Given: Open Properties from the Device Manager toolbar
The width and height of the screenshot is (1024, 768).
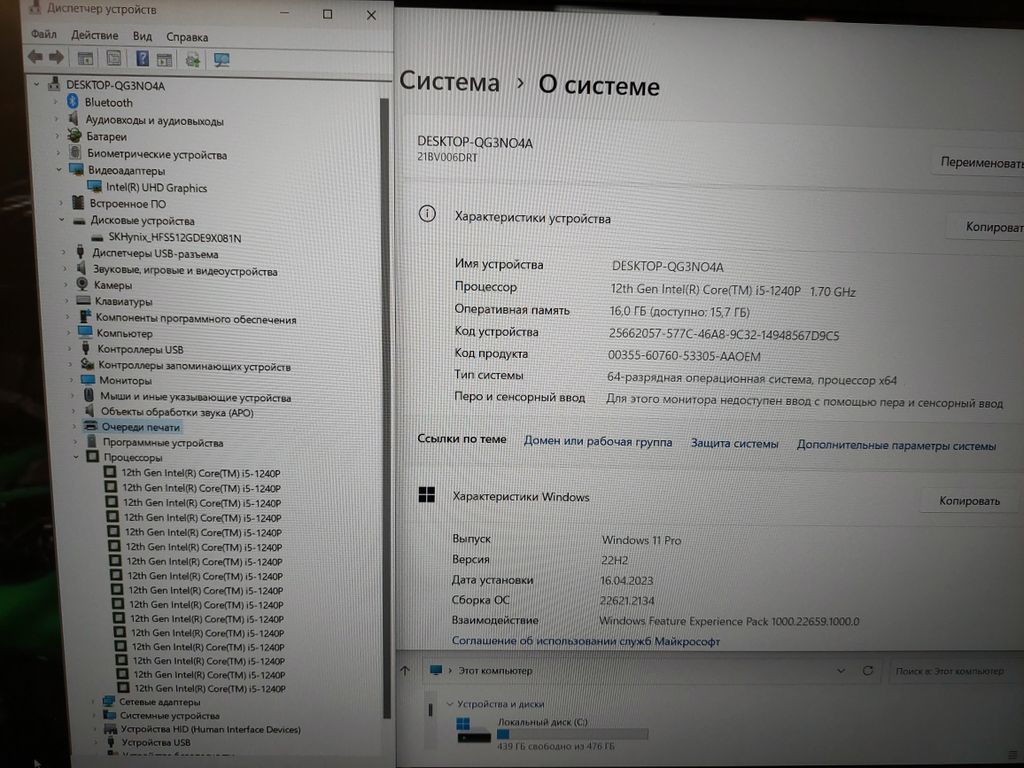Looking at the screenshot, I should click(x=114, y=59).
